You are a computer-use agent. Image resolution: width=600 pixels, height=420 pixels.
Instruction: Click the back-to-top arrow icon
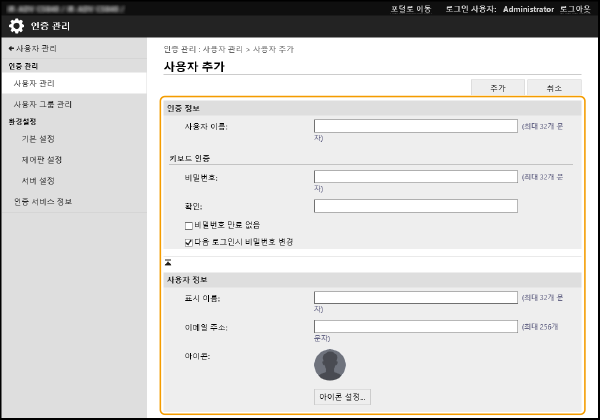pos(169,261)
